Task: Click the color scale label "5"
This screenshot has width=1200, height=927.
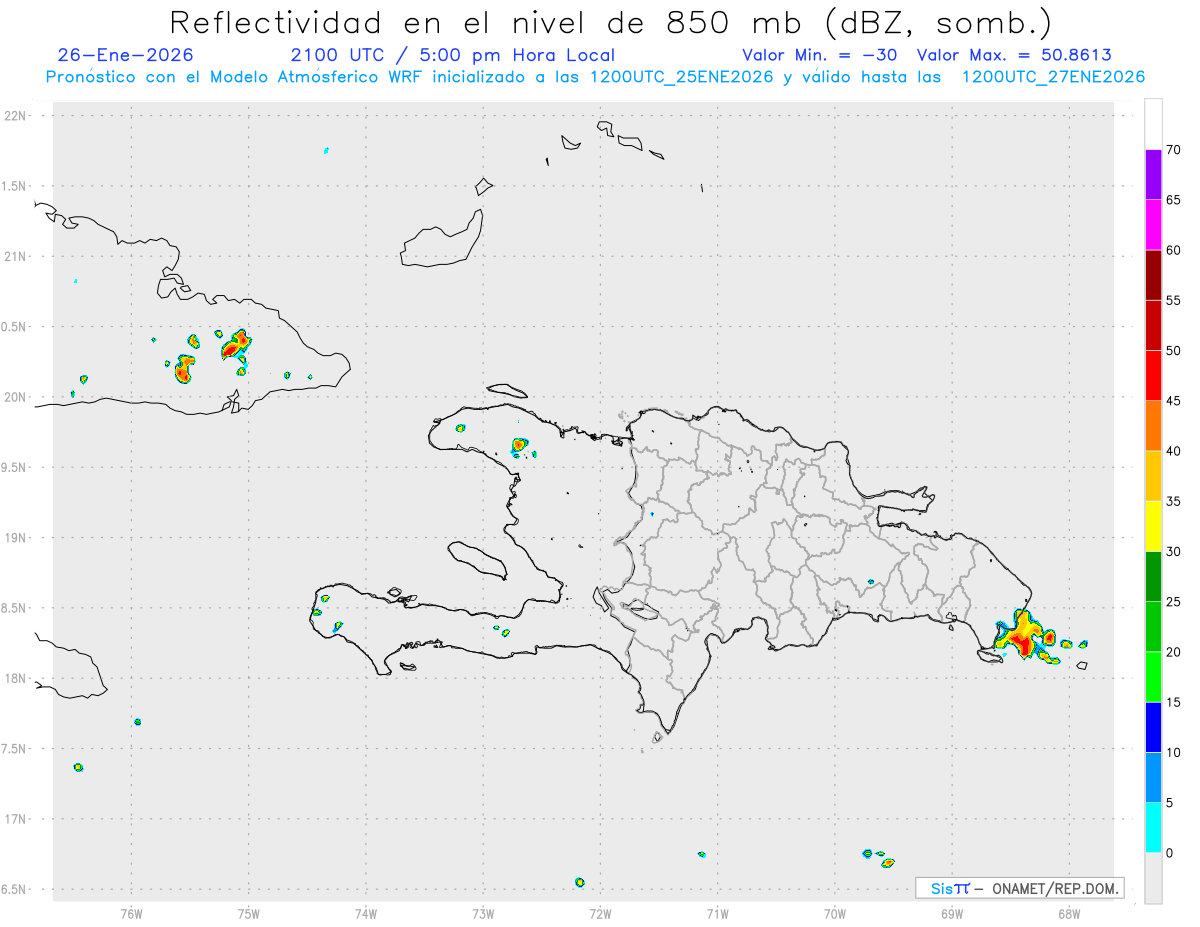Action: click(x=1169, y=803)
